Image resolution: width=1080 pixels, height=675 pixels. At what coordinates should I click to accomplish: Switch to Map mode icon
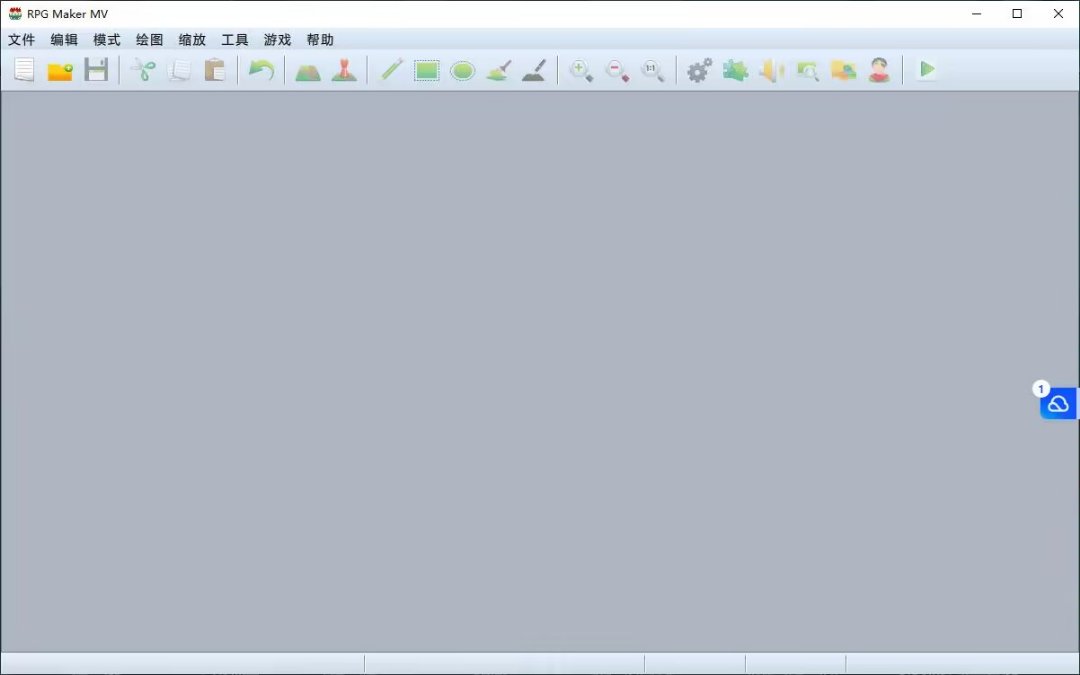[308, 70]
